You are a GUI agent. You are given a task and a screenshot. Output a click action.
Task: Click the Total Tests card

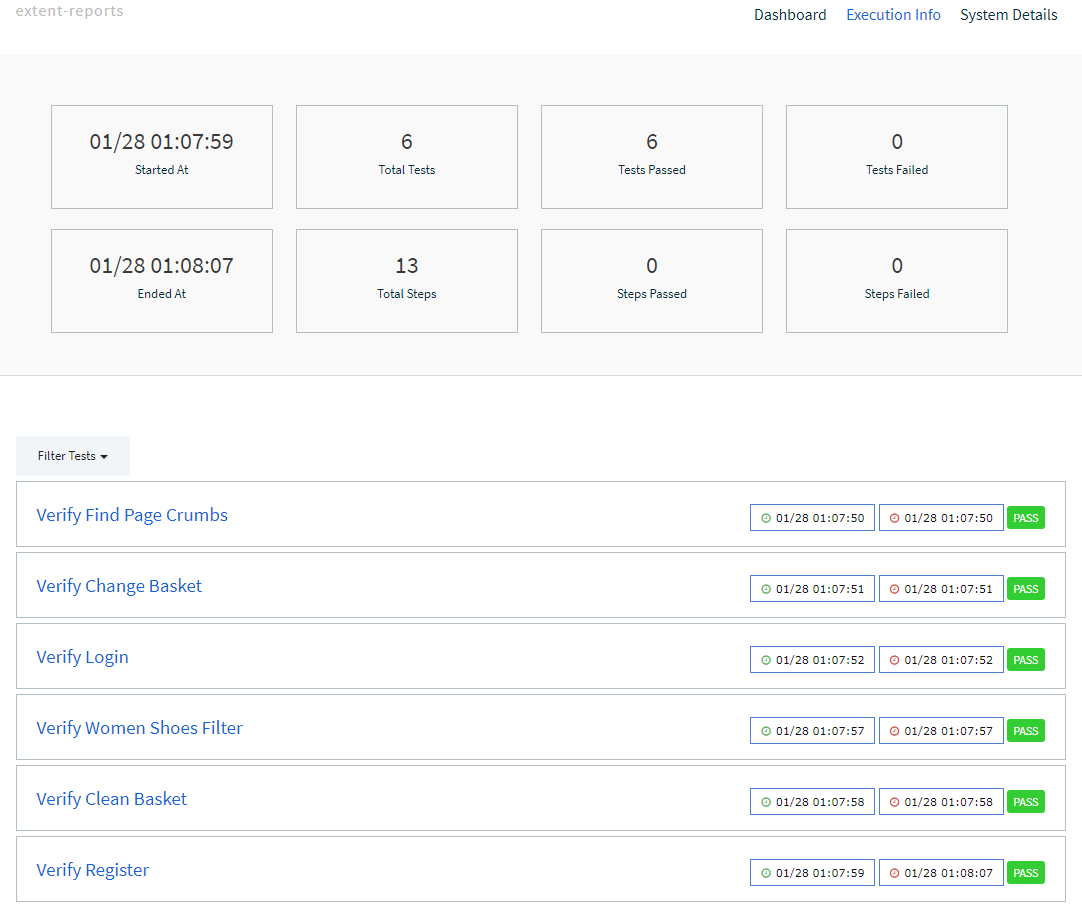(x=406, y=157)
